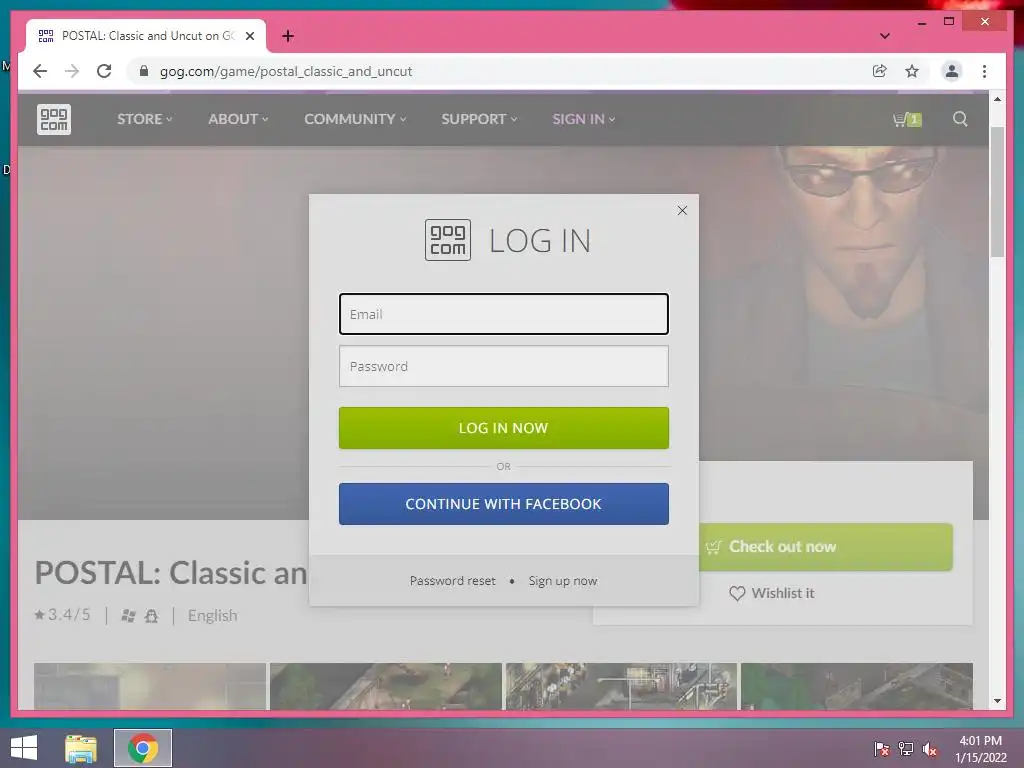Viewport: 1024px width, 768px height.
Task: Click LOG IN NOW button
Action: click(x=504, y=428)
